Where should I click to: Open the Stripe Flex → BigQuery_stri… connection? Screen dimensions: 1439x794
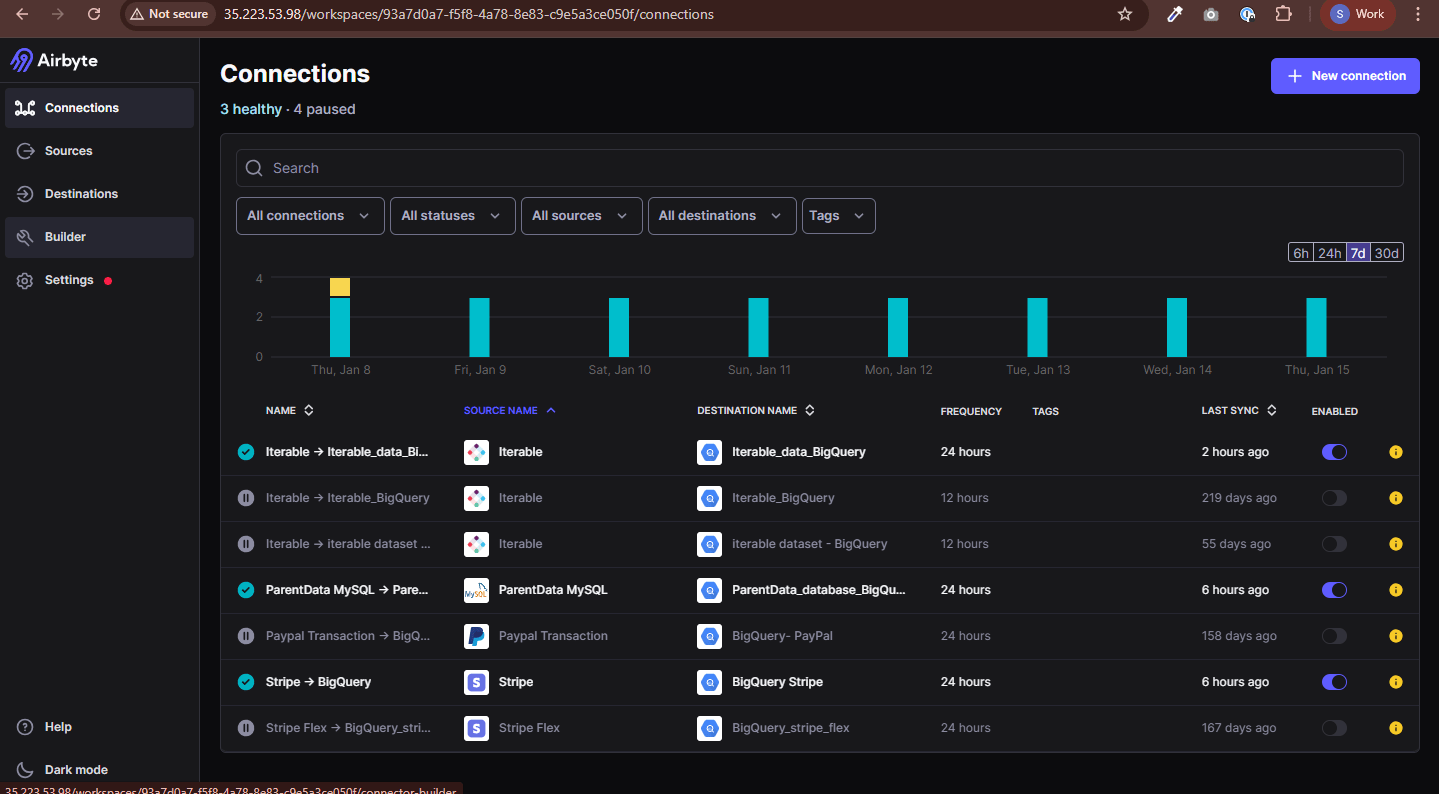click(x=348, y=728)
